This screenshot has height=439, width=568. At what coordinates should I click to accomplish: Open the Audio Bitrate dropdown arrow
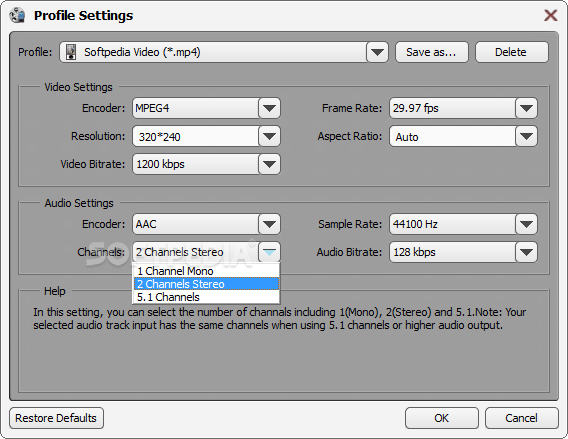click(x=526, y=252)
